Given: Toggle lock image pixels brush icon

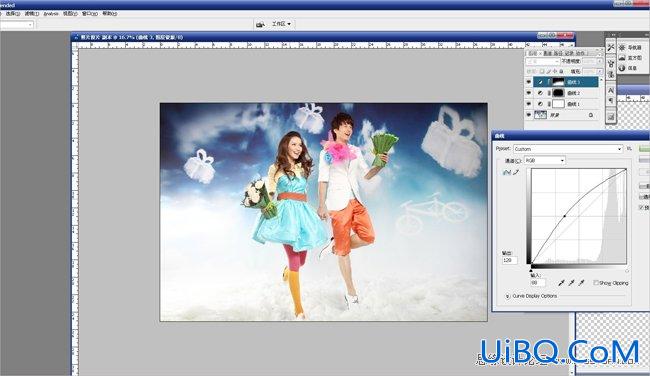Looking at the screenshot, I should (x=548, y=72).
